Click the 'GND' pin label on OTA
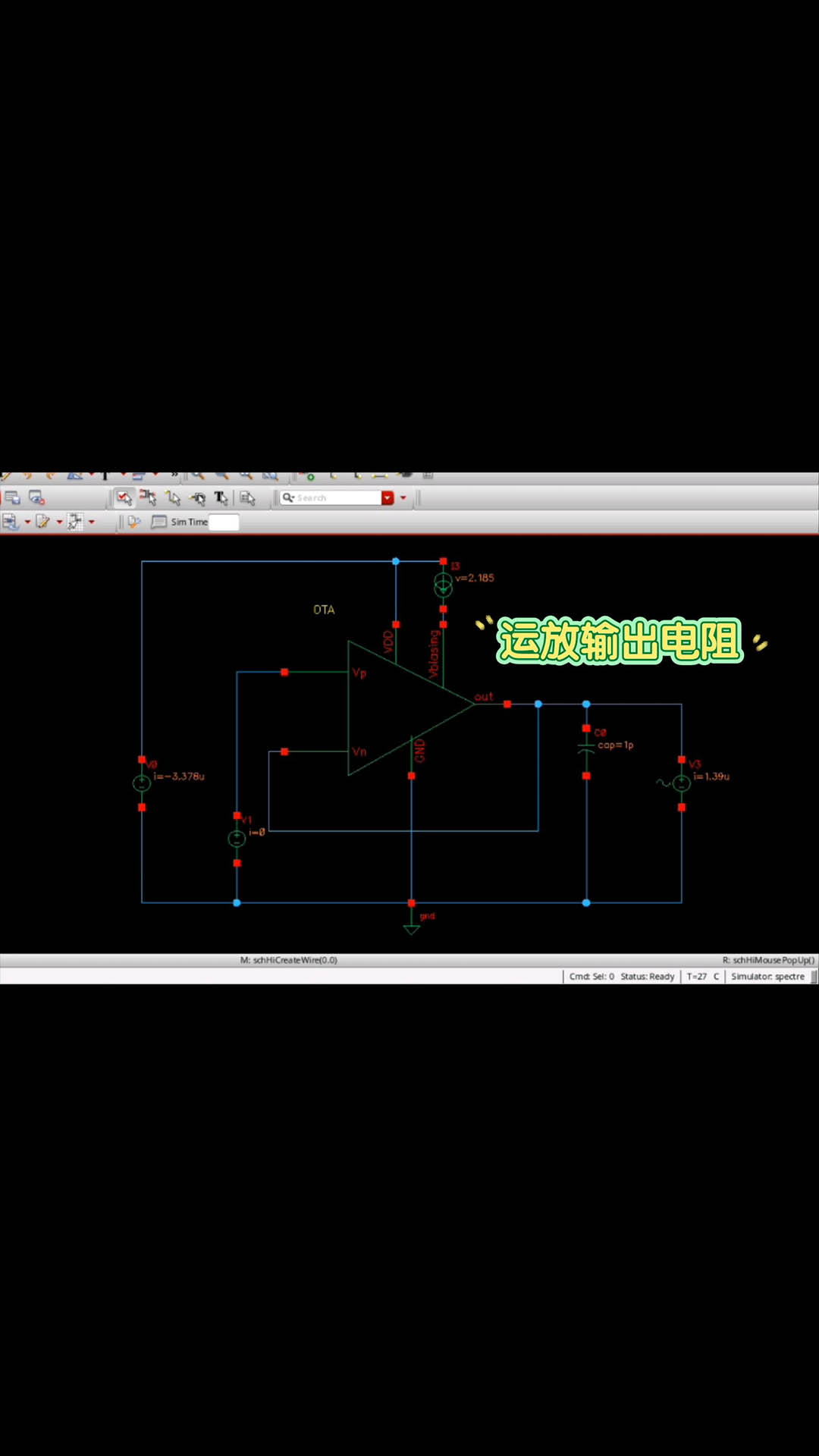The image size is (819, 1456). click(419, 751)
